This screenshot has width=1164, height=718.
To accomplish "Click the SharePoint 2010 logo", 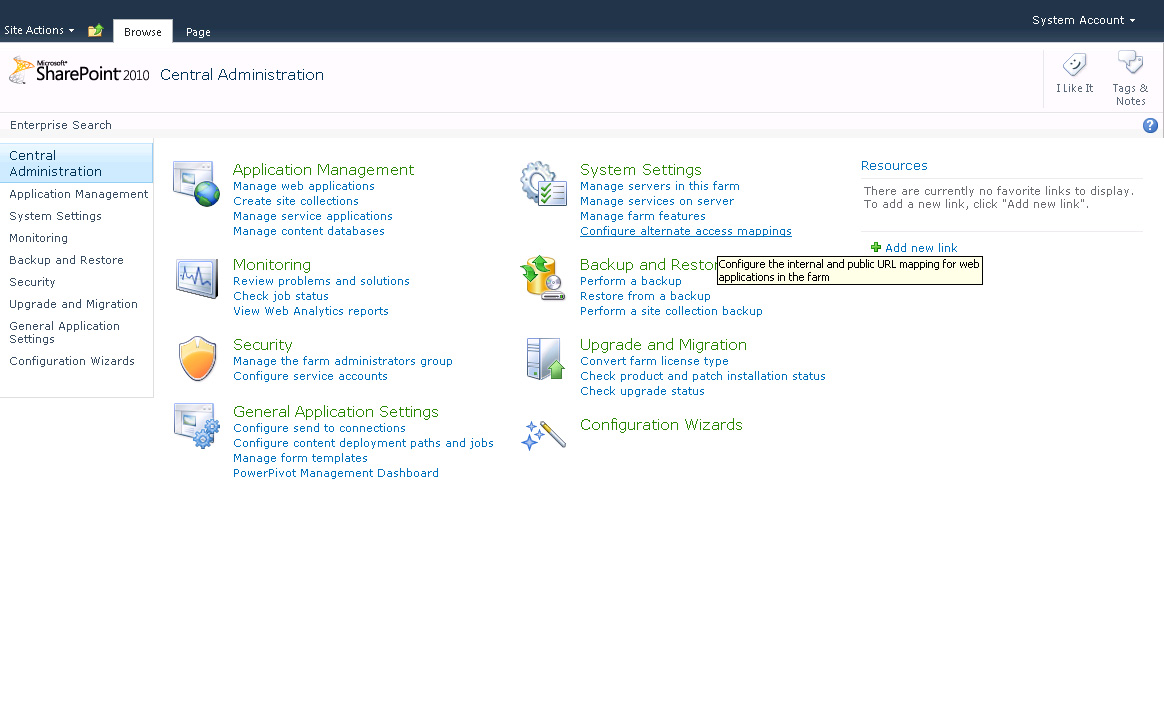I will point(79,71).
